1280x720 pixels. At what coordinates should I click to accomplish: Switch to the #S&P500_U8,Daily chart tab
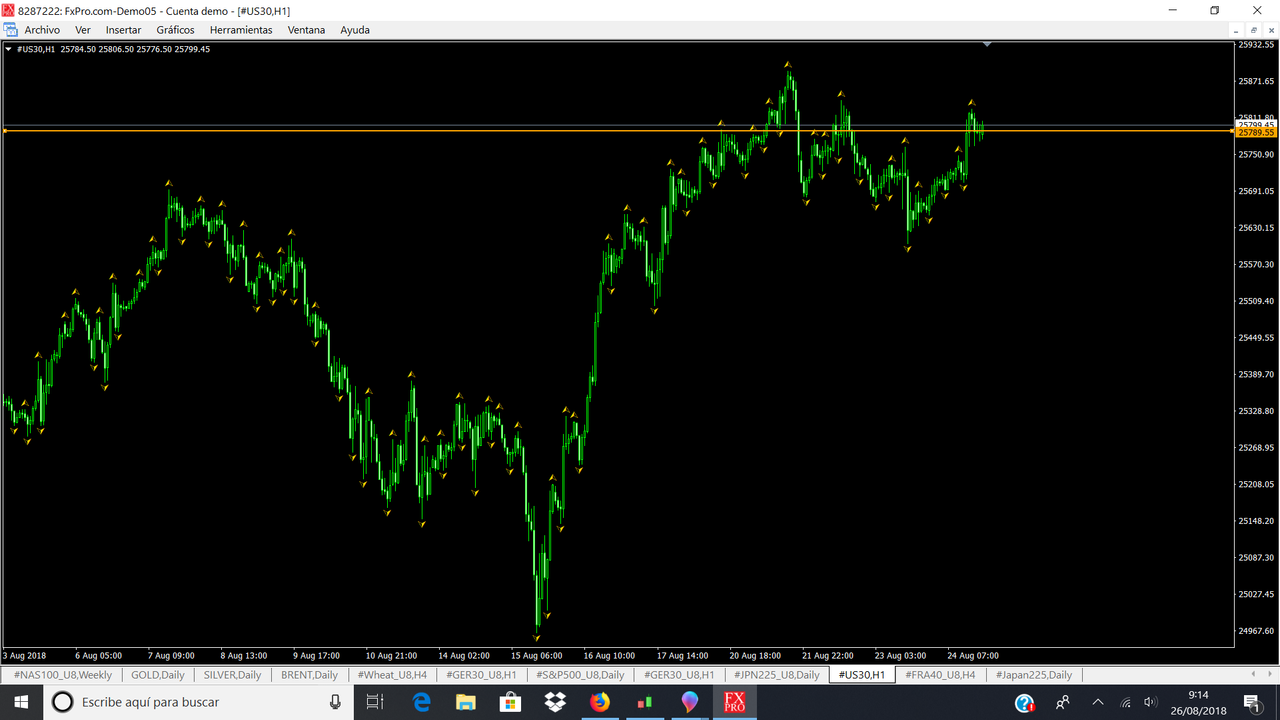click(x=580, y=674)
